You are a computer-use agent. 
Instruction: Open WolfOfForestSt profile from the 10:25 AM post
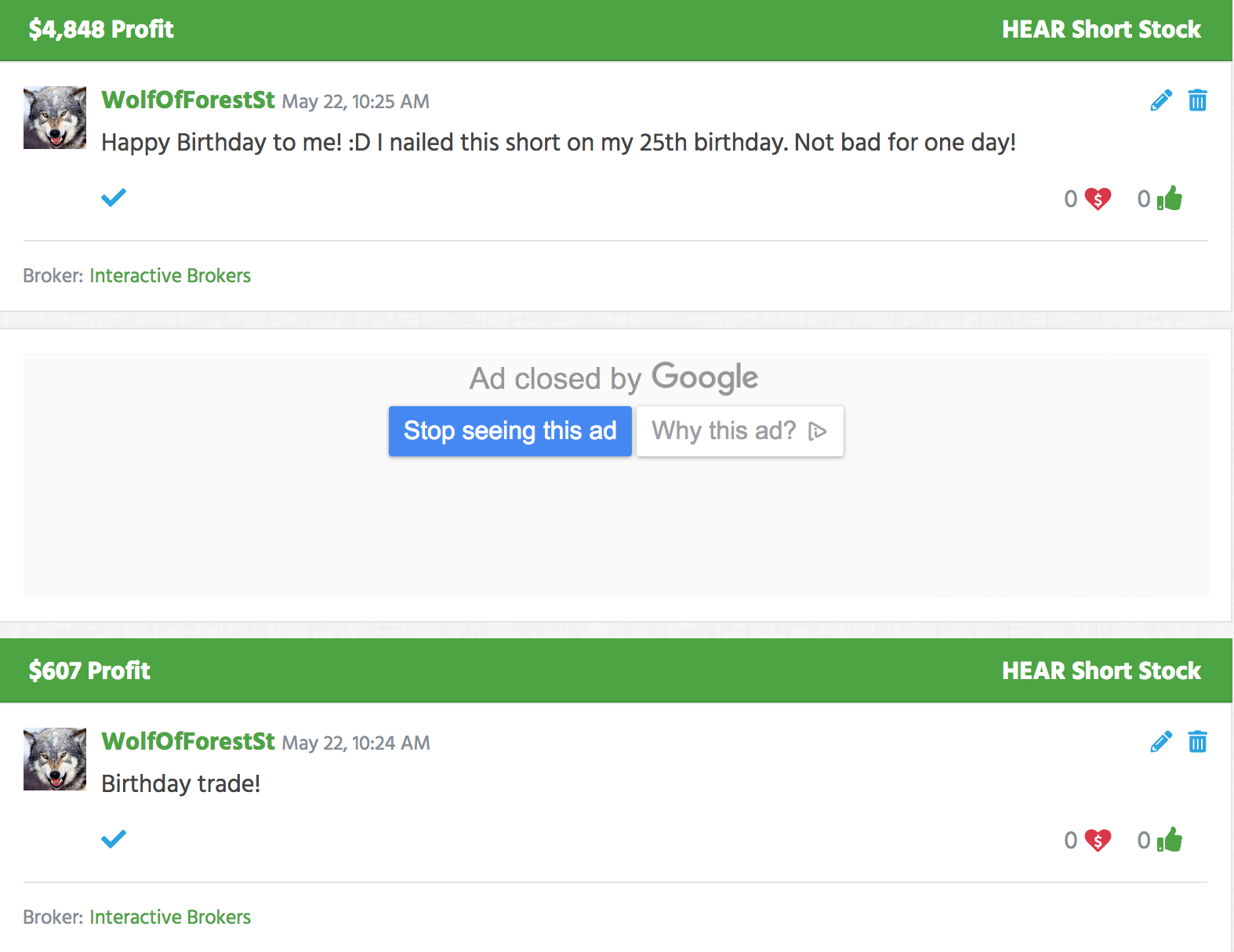pos(188,100)
